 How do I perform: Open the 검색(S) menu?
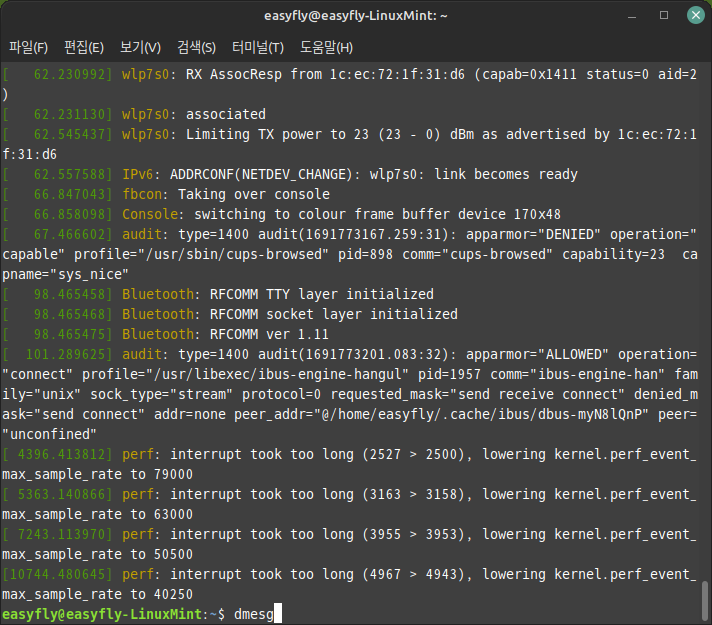196,47
